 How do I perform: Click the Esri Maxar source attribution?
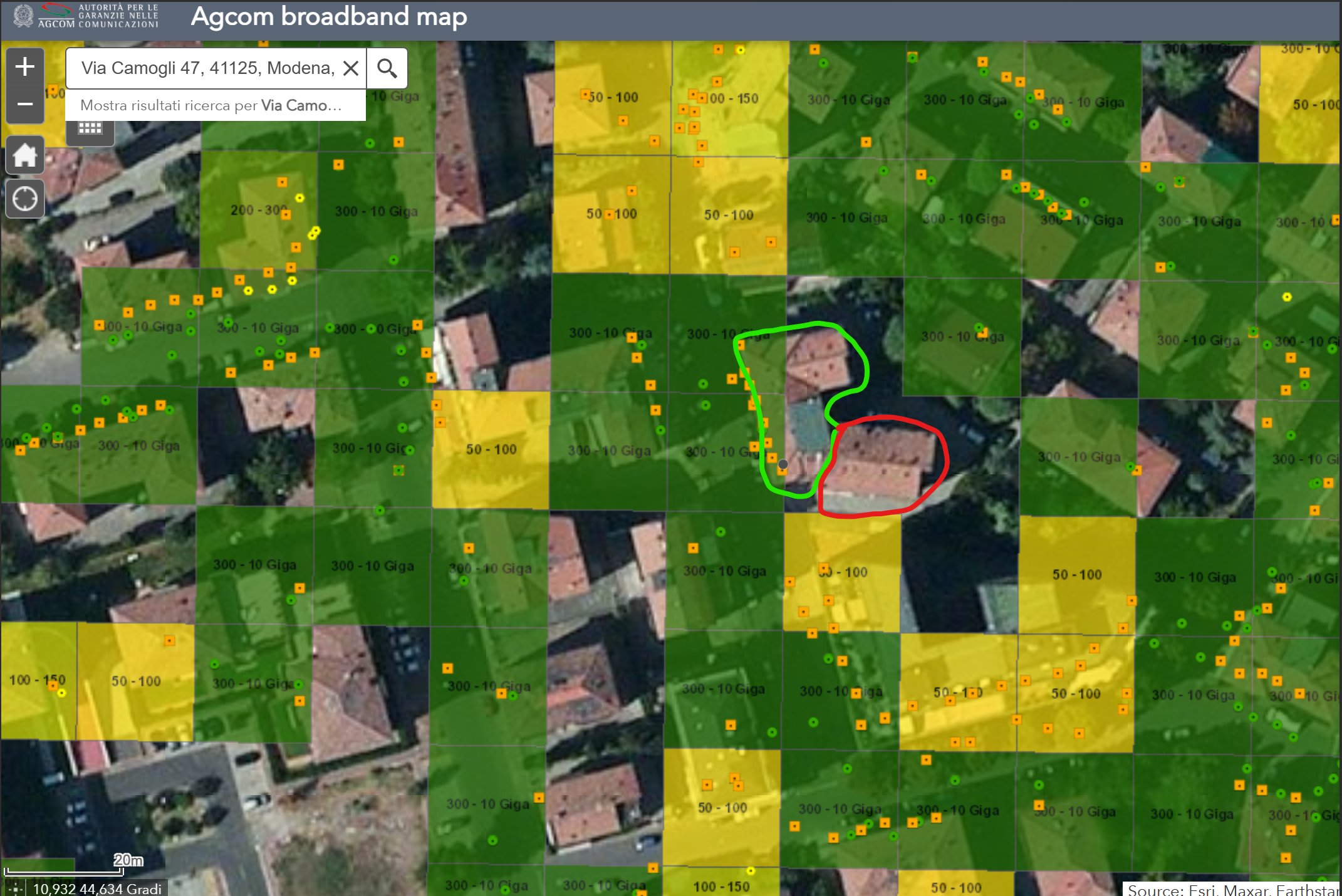point(1231,889)
